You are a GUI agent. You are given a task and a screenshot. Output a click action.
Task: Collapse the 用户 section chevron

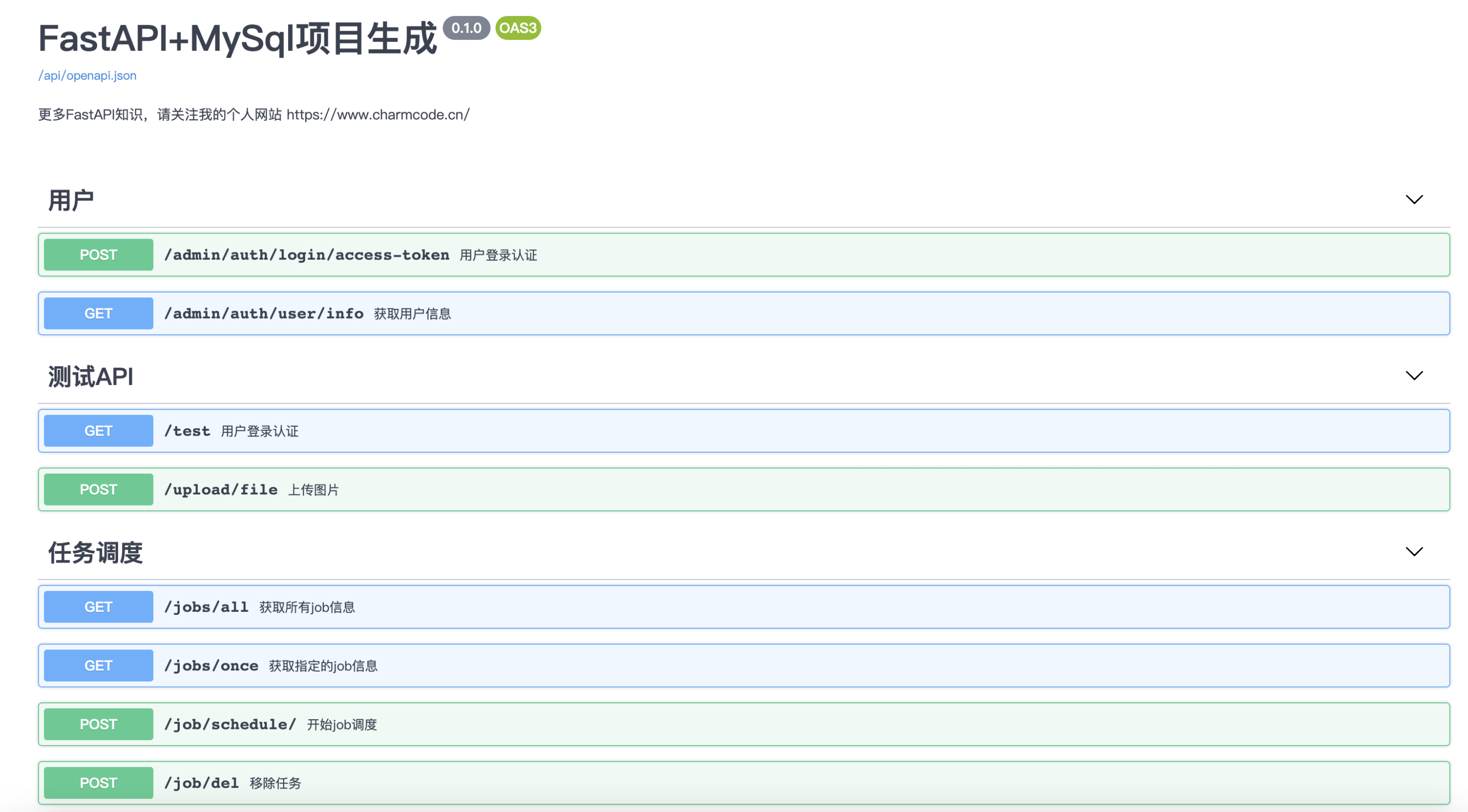tap(1414, 200)
